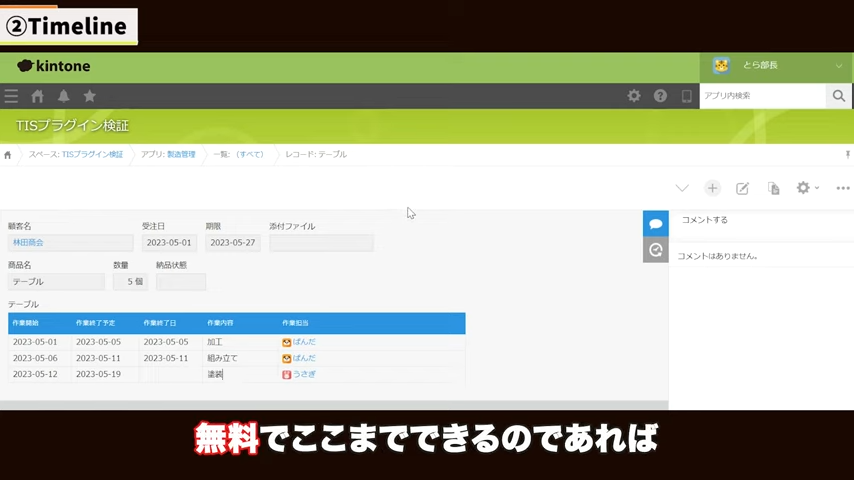Viewport: 854px width, 480px height.
Task: Go to portal home icon in toolbar
Action: [x=37, y=96]
